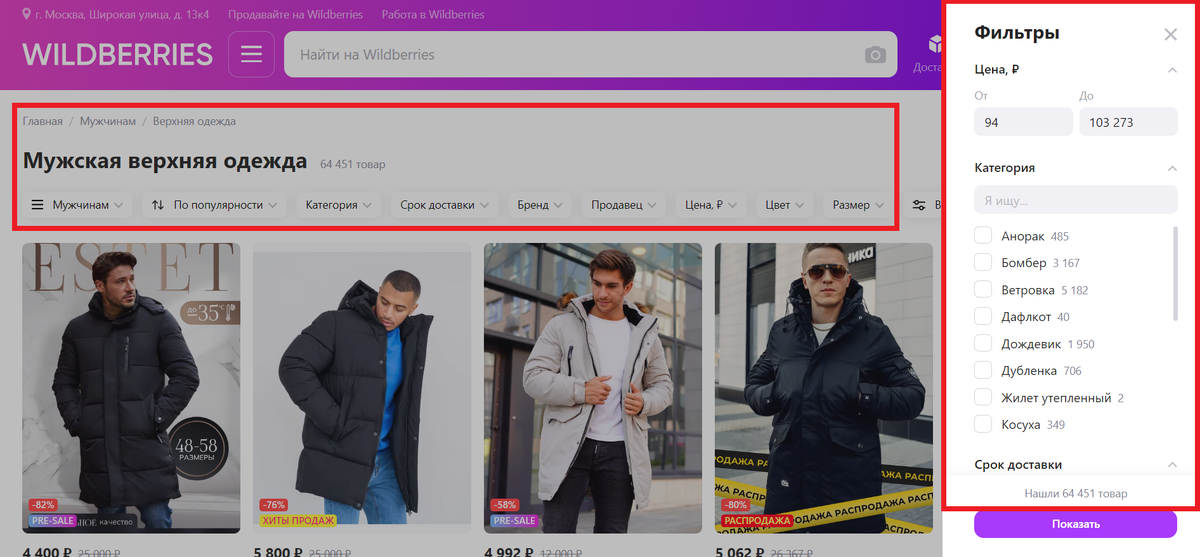The height and width of the screenshot is (557, 1200).
Task: Collapse the Срок доставки section chevron
Action: pos(1172,465)
